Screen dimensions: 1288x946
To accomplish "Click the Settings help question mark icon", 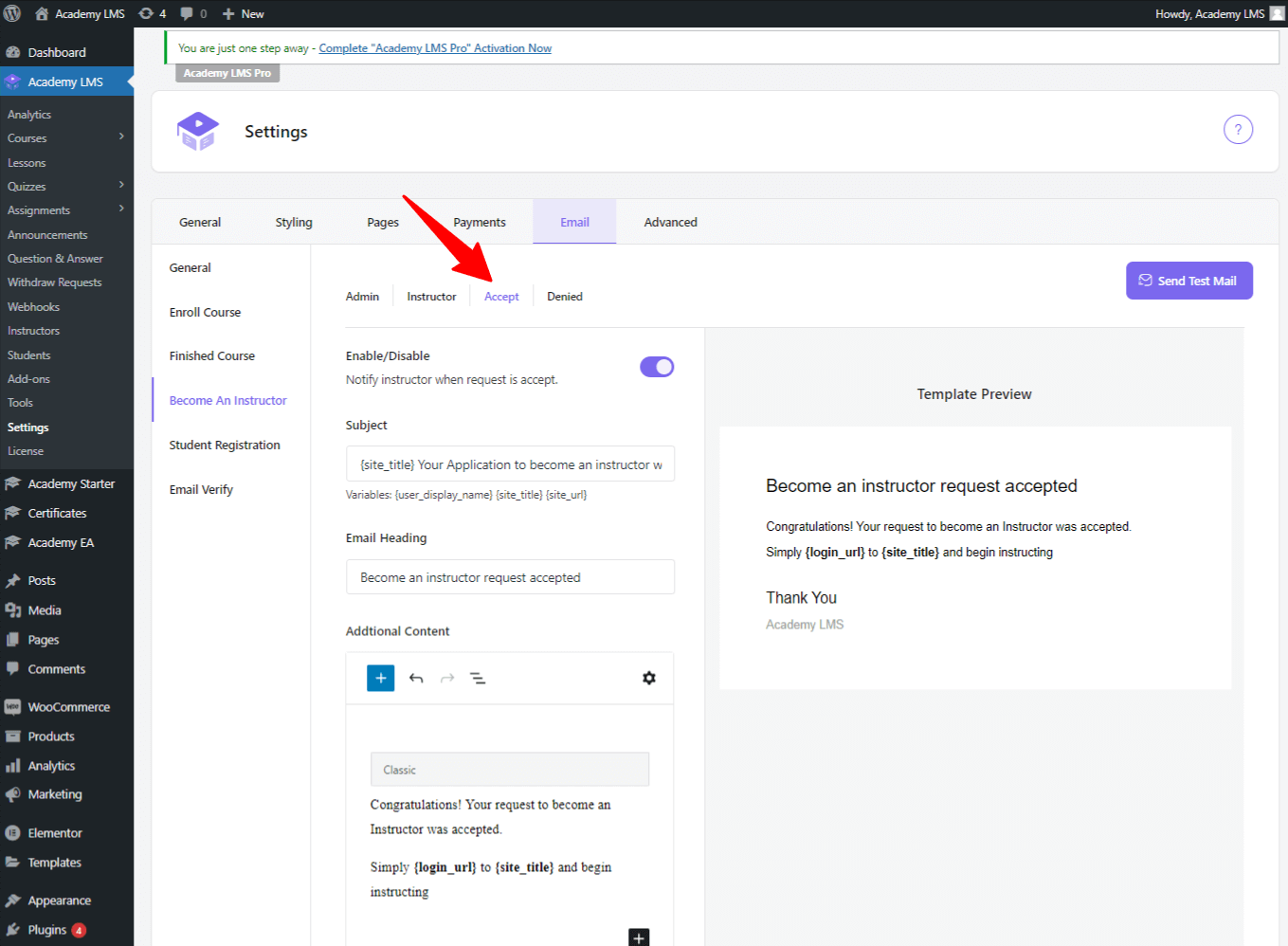I will [1238, 129].
